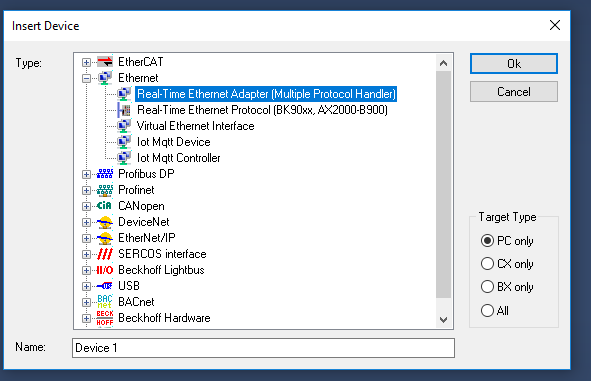Select Iot Mqtt Controller device type
The height and width of the screenshot is (381, 591).
(178, 158)
